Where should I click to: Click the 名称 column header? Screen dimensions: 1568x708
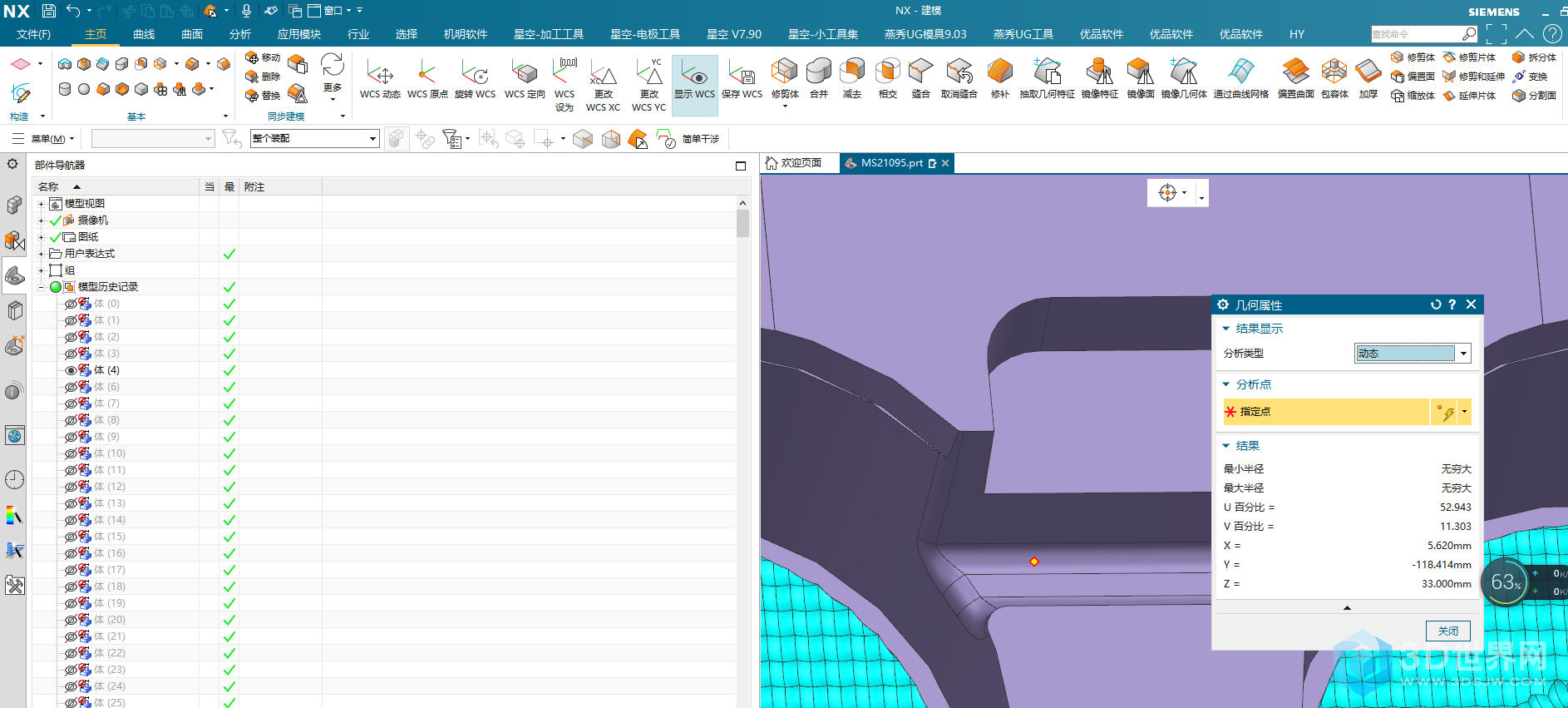coord(116,187)
